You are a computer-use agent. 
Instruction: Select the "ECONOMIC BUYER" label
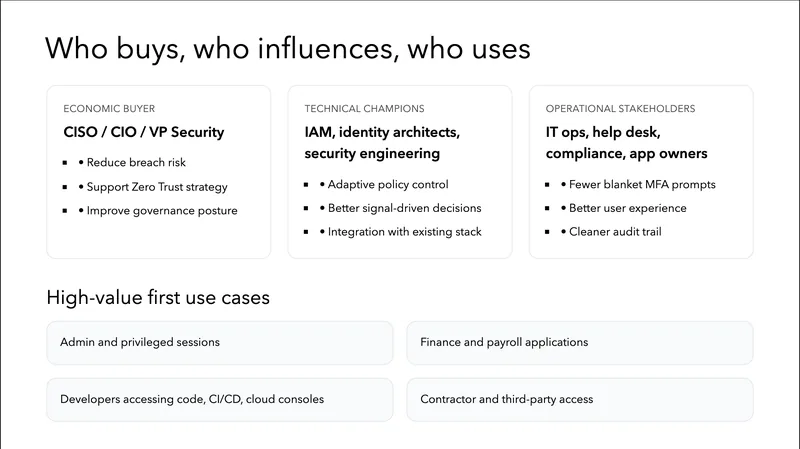pos(109,108)
